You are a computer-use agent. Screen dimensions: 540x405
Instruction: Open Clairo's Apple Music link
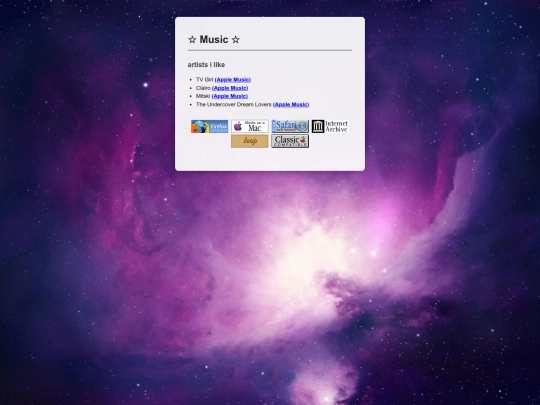click(x=230, y=88)
